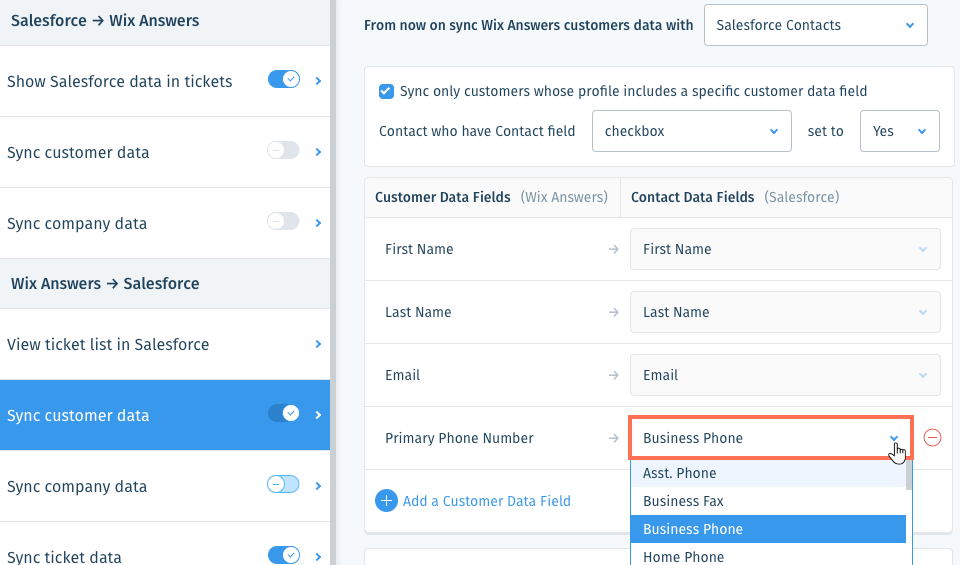The height and width of the screenshot is (565, 960).
Task: Enable lower Sync company data toggle
Action: click(283, 485)
